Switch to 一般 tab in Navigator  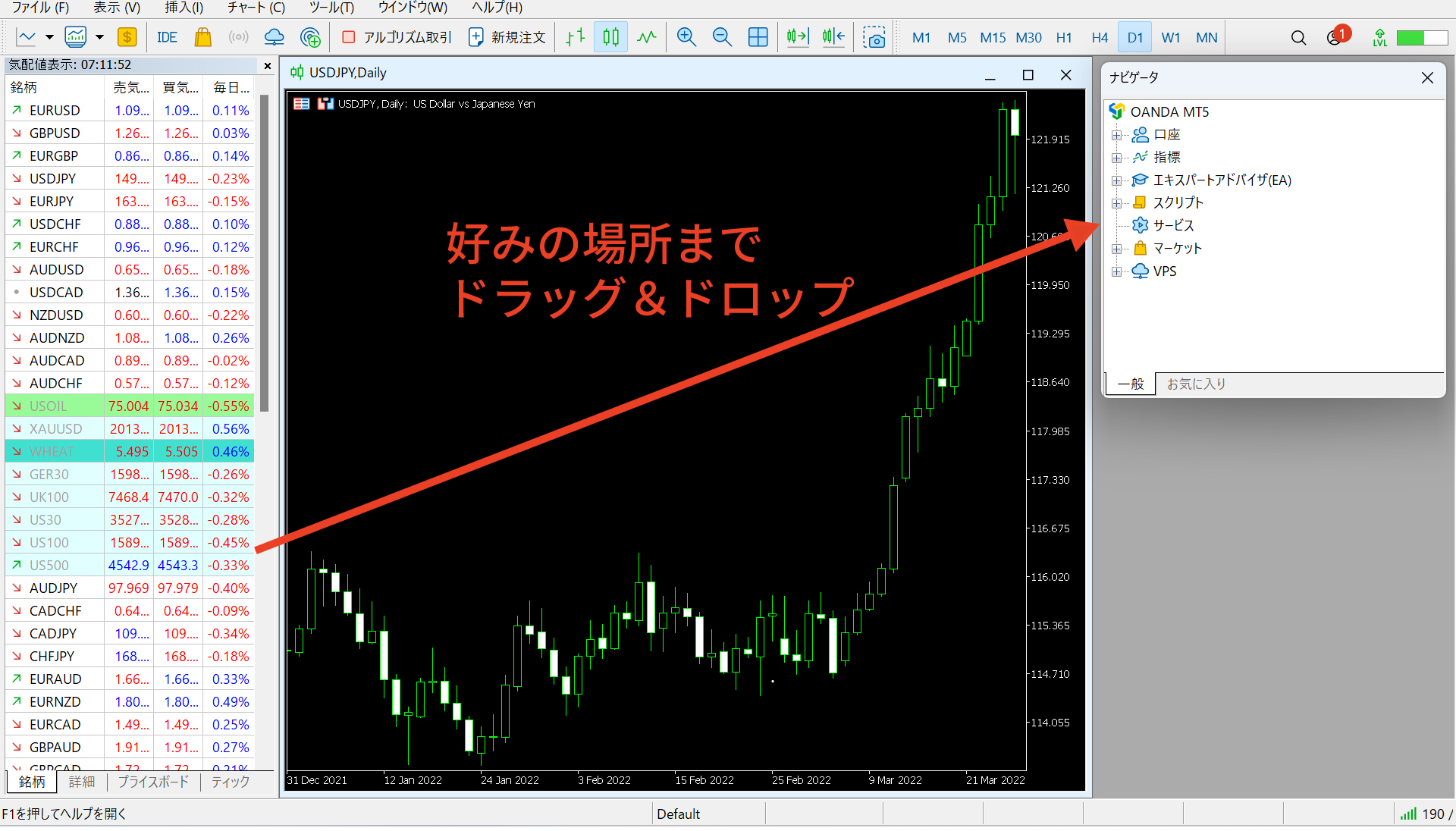tap(1130, 384)
